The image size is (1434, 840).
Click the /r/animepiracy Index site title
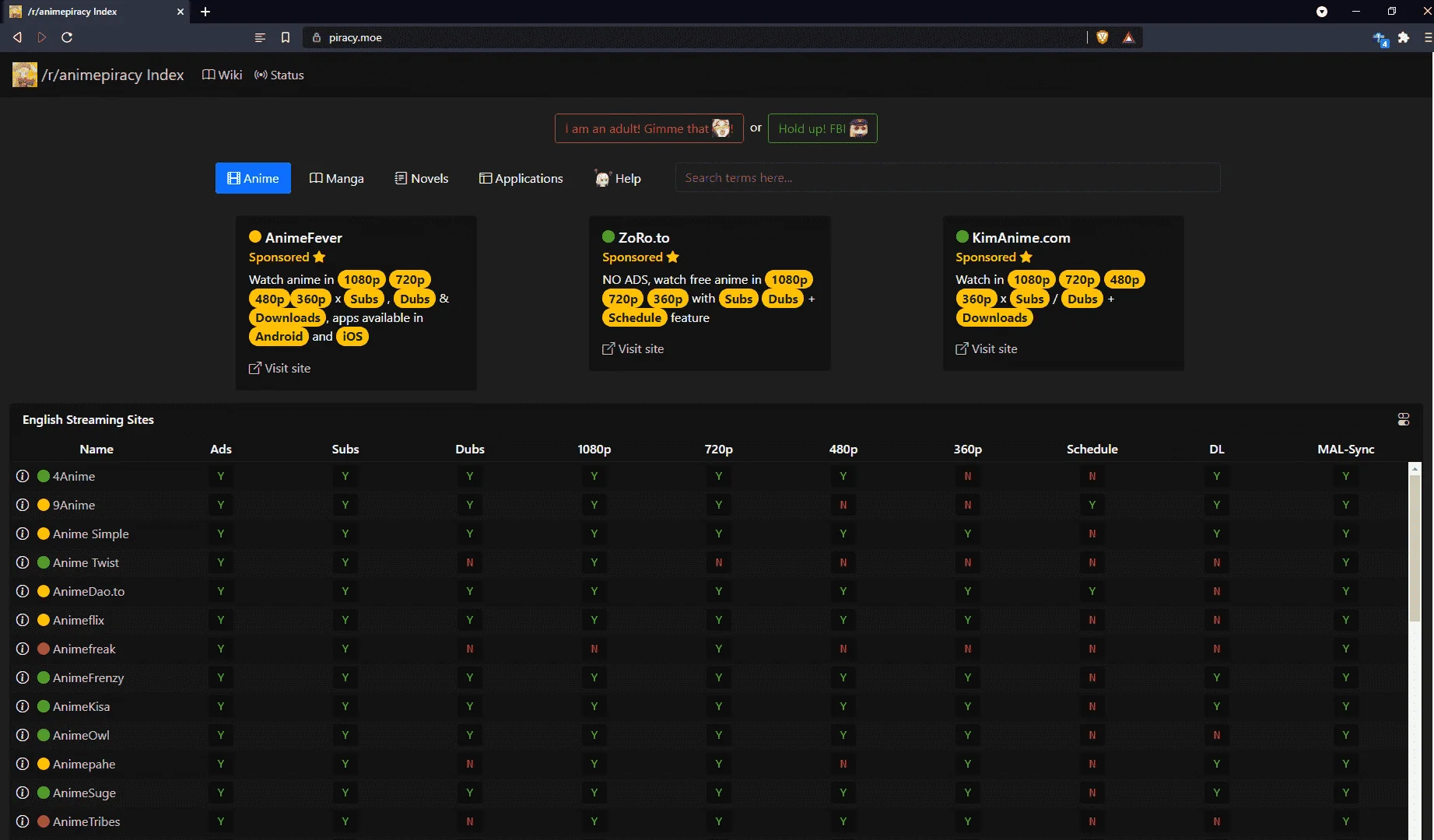point(113,75)
